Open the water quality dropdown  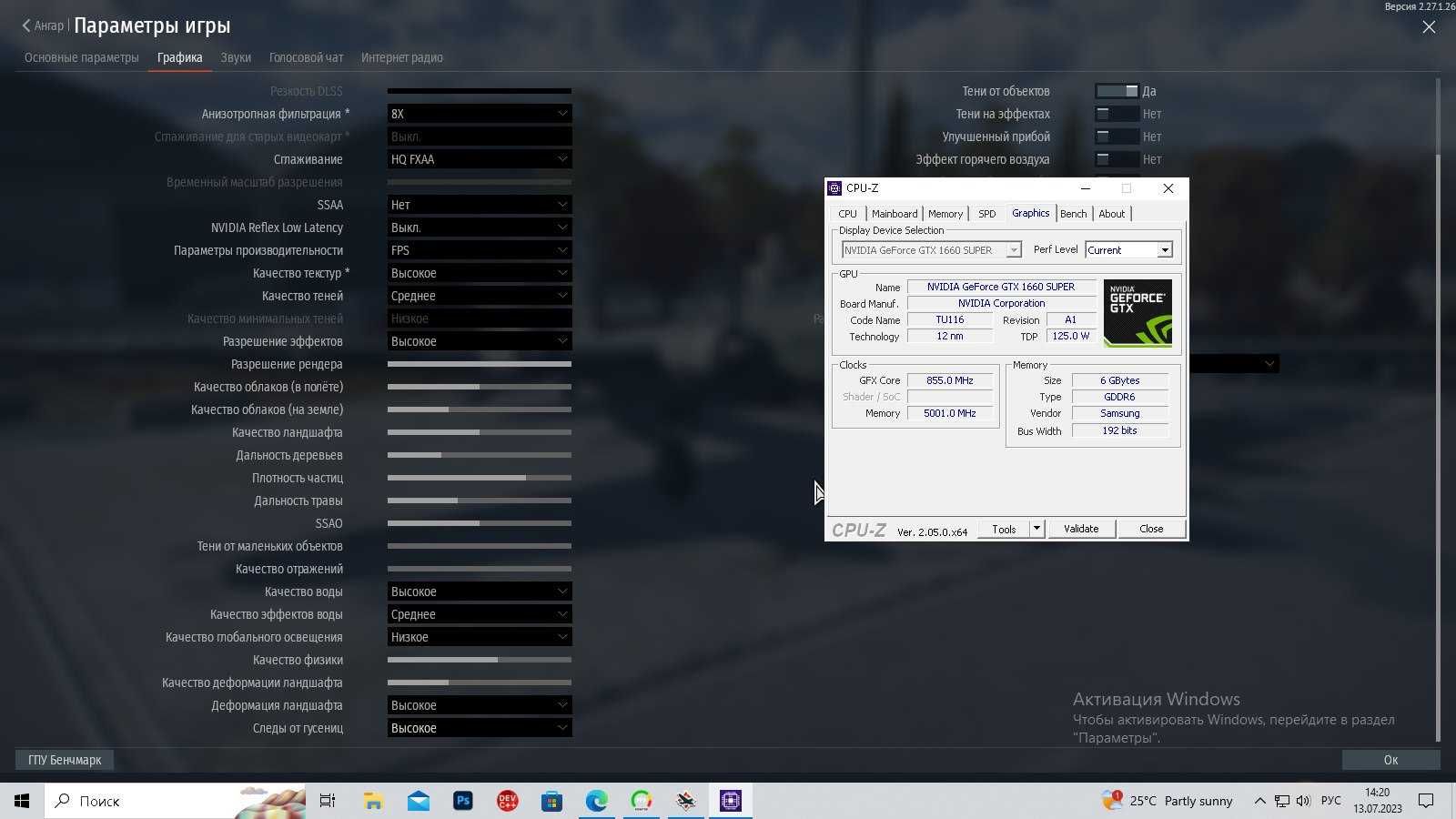tap(480, 591)
